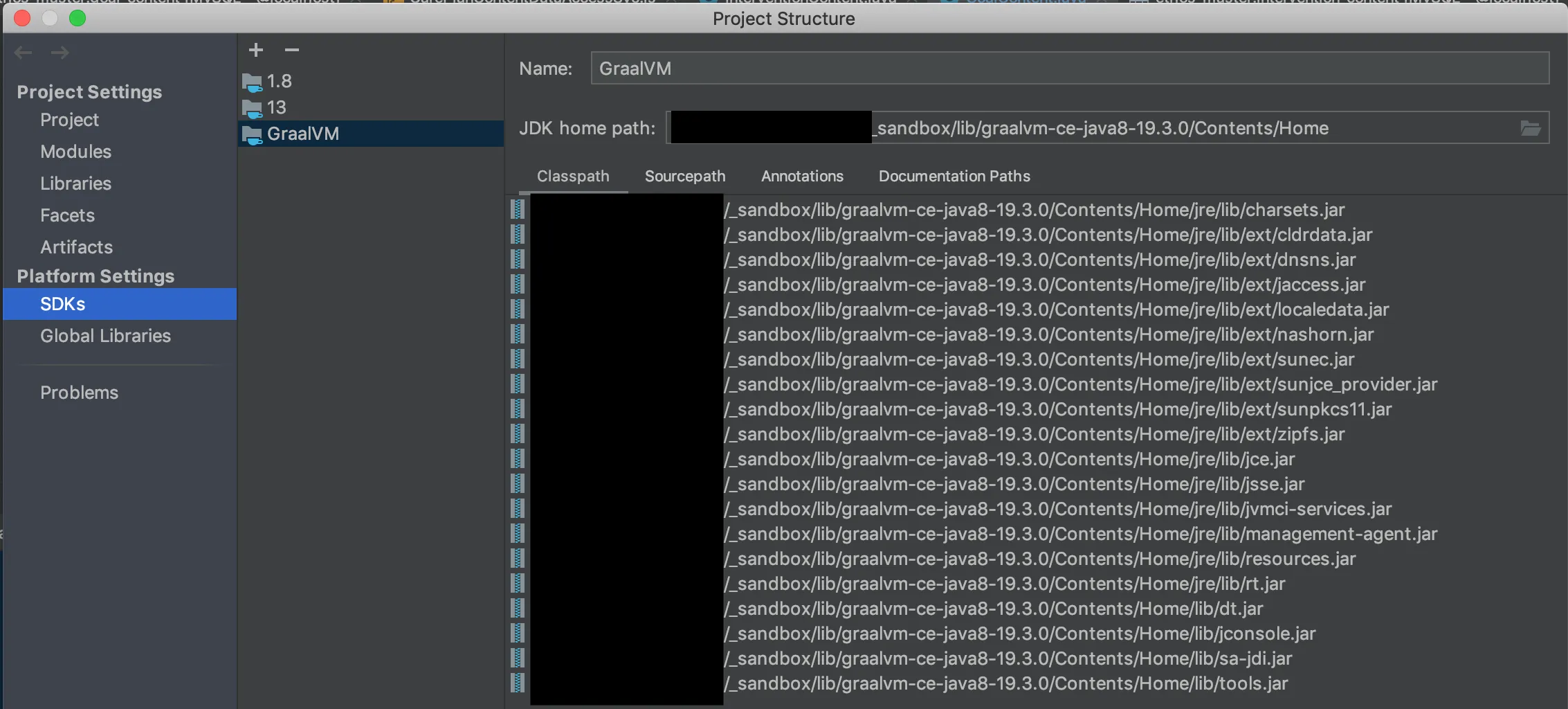Go forward with the right arrow

[x=60, y=53]
